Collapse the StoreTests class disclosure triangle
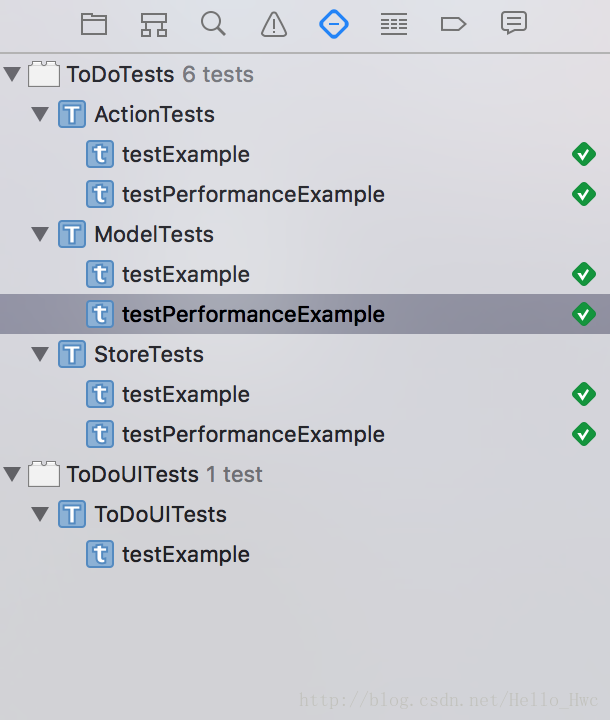Viewport: 610px width, 720px height. (x=40, y=354)
